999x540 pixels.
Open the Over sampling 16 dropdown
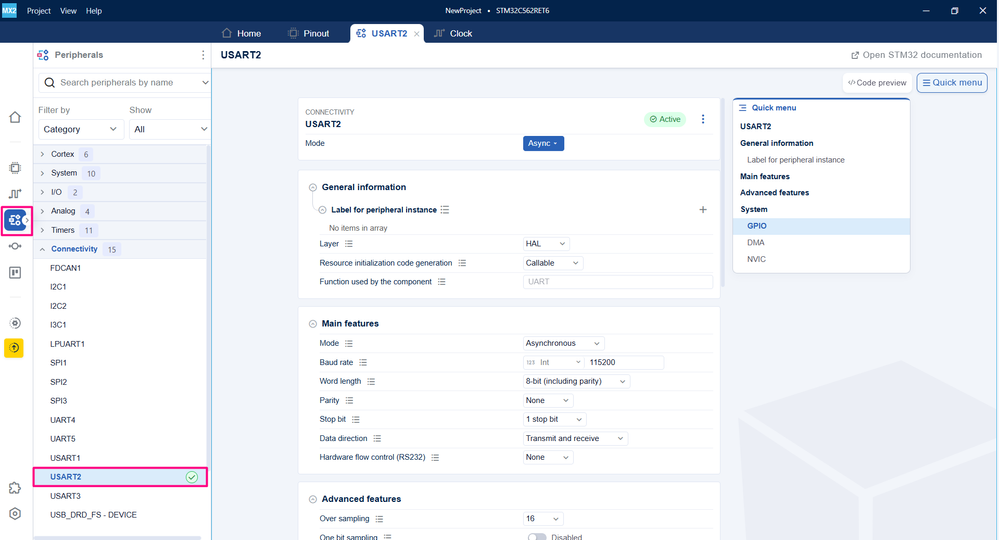[x=543, y=519]
